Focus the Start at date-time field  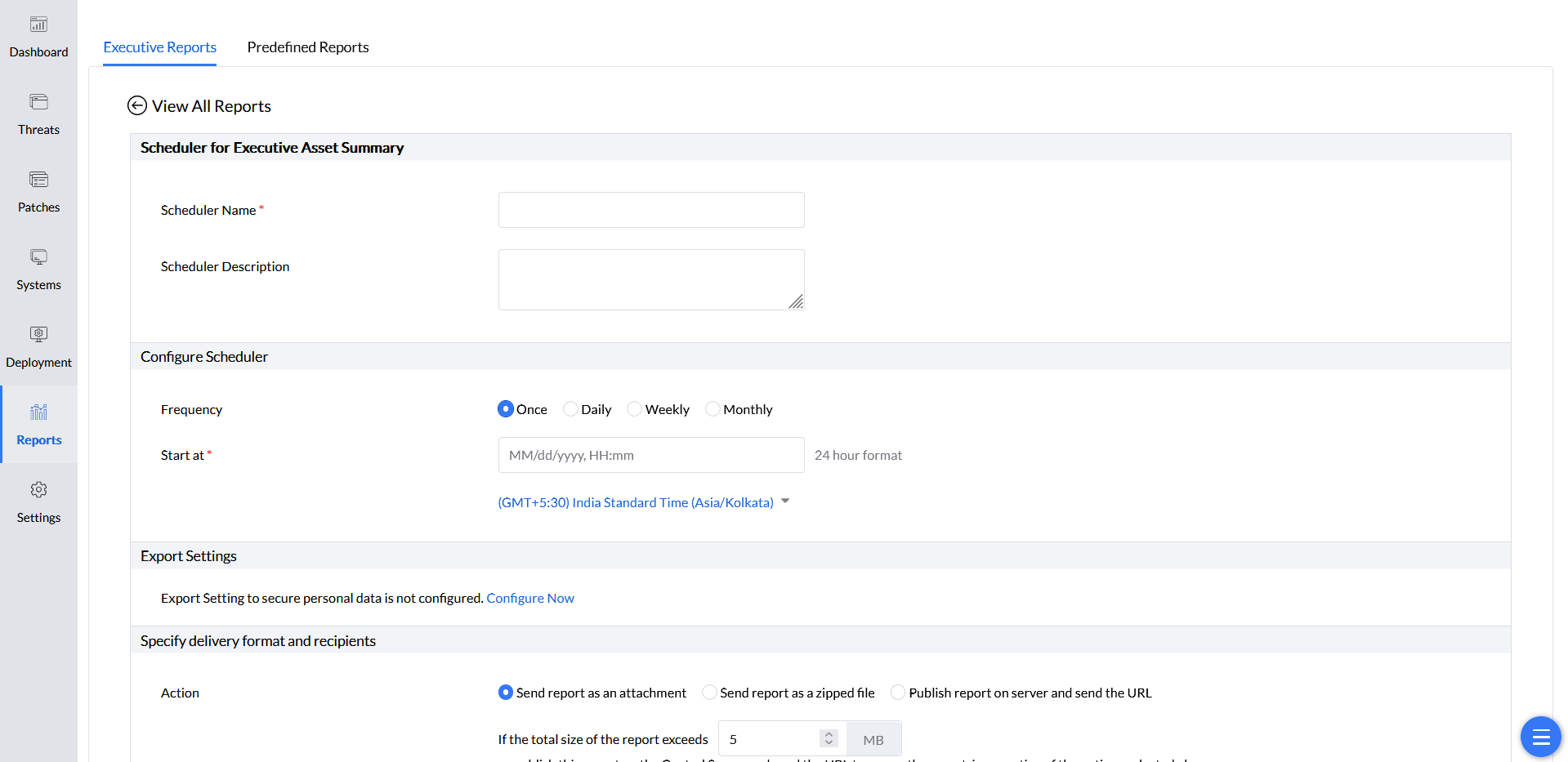650,455
